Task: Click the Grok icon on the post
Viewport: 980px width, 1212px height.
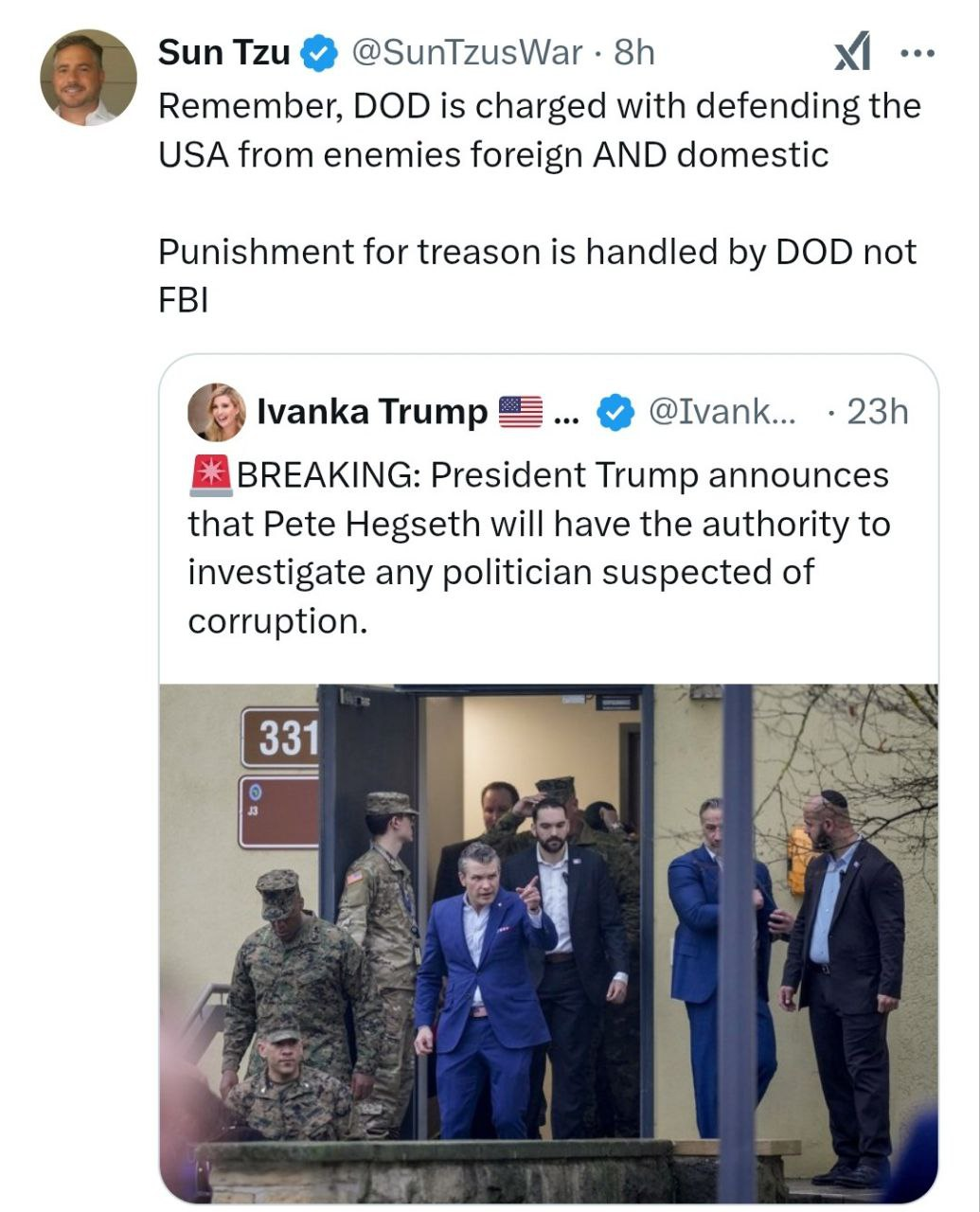Action: [851, 53]
